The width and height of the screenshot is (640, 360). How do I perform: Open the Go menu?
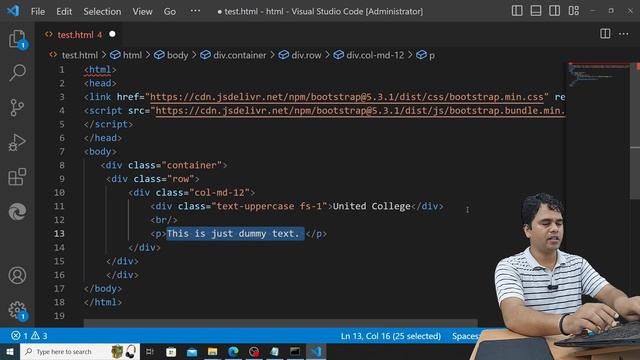(x=170, y=11)
